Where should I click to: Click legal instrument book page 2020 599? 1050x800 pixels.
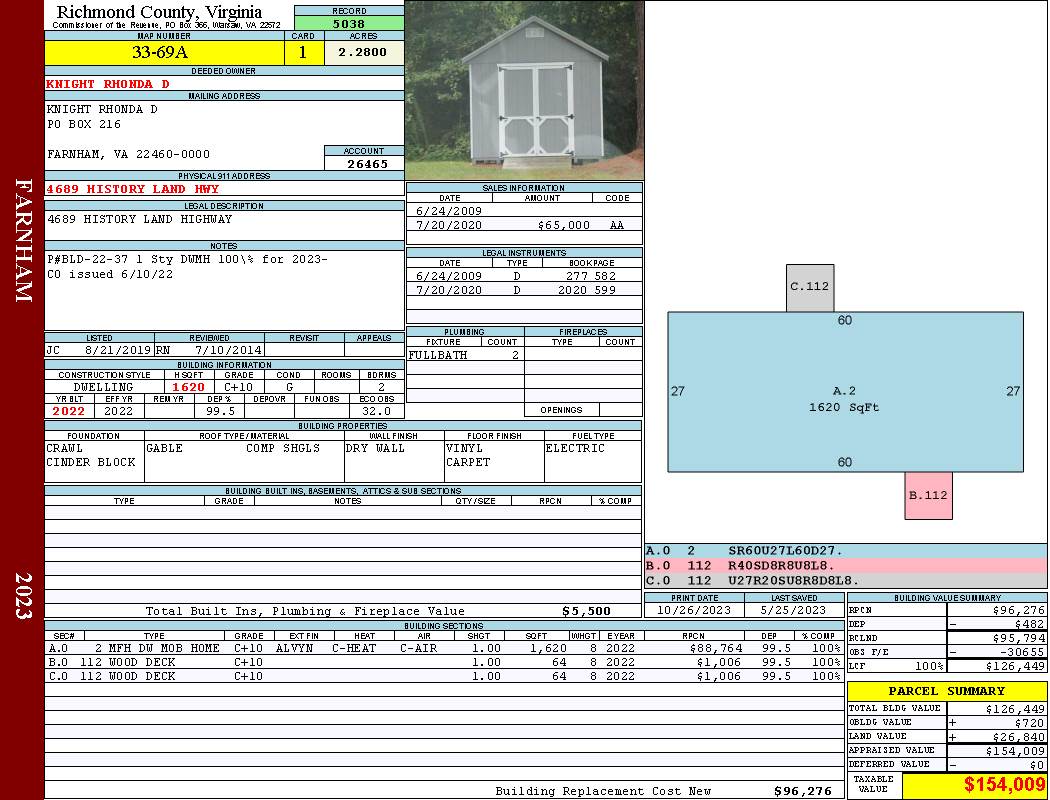point(587,290)
